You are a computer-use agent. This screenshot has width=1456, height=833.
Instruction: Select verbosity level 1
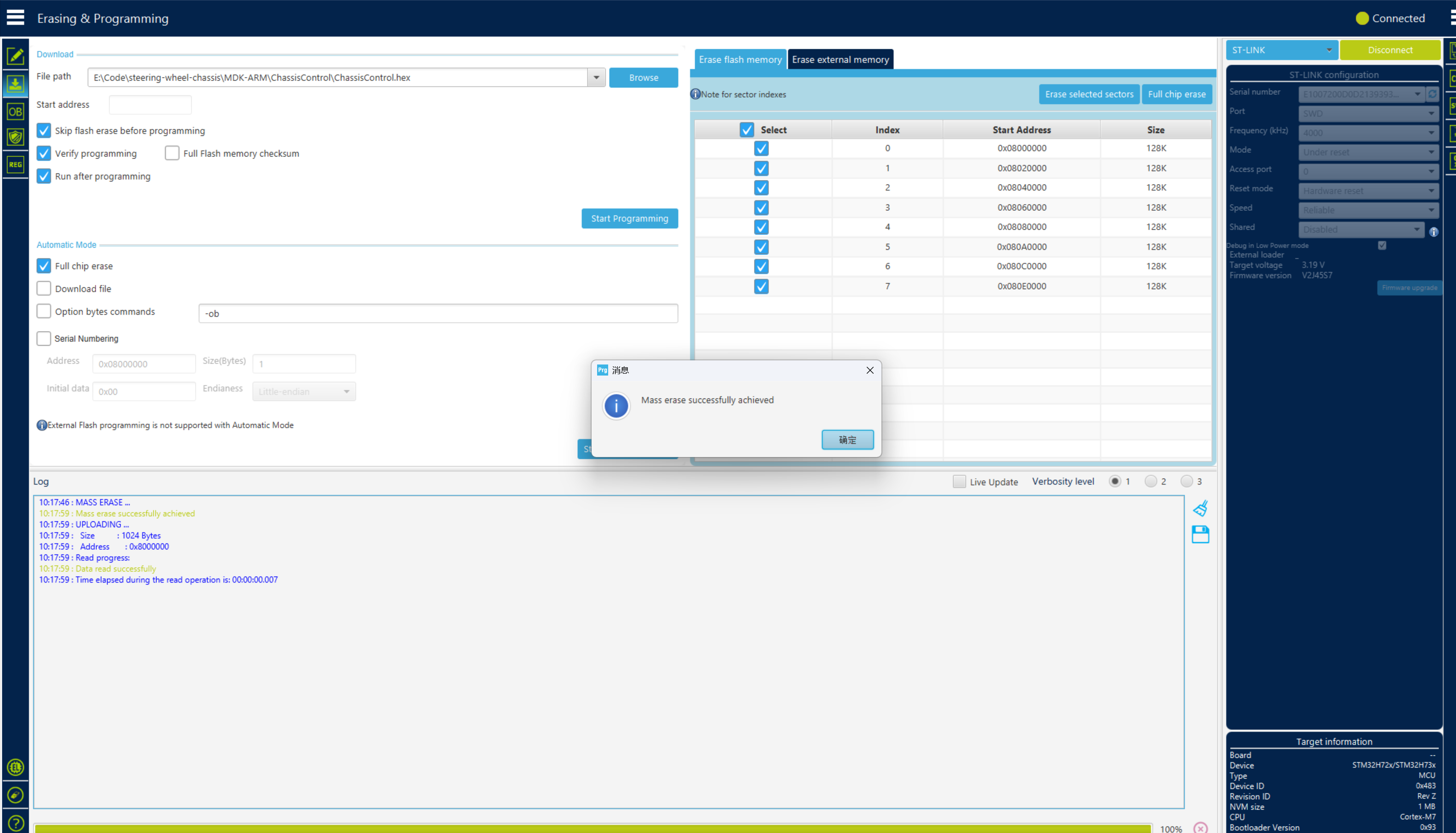point(1115,481)
